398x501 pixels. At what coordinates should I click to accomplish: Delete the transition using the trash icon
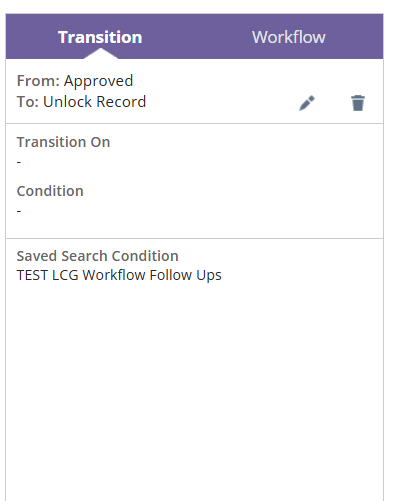[358, 103]
